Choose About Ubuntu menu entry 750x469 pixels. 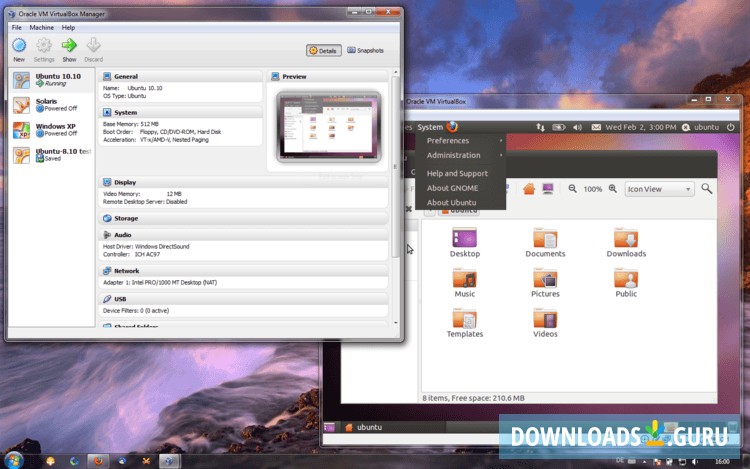coord(461,202)
